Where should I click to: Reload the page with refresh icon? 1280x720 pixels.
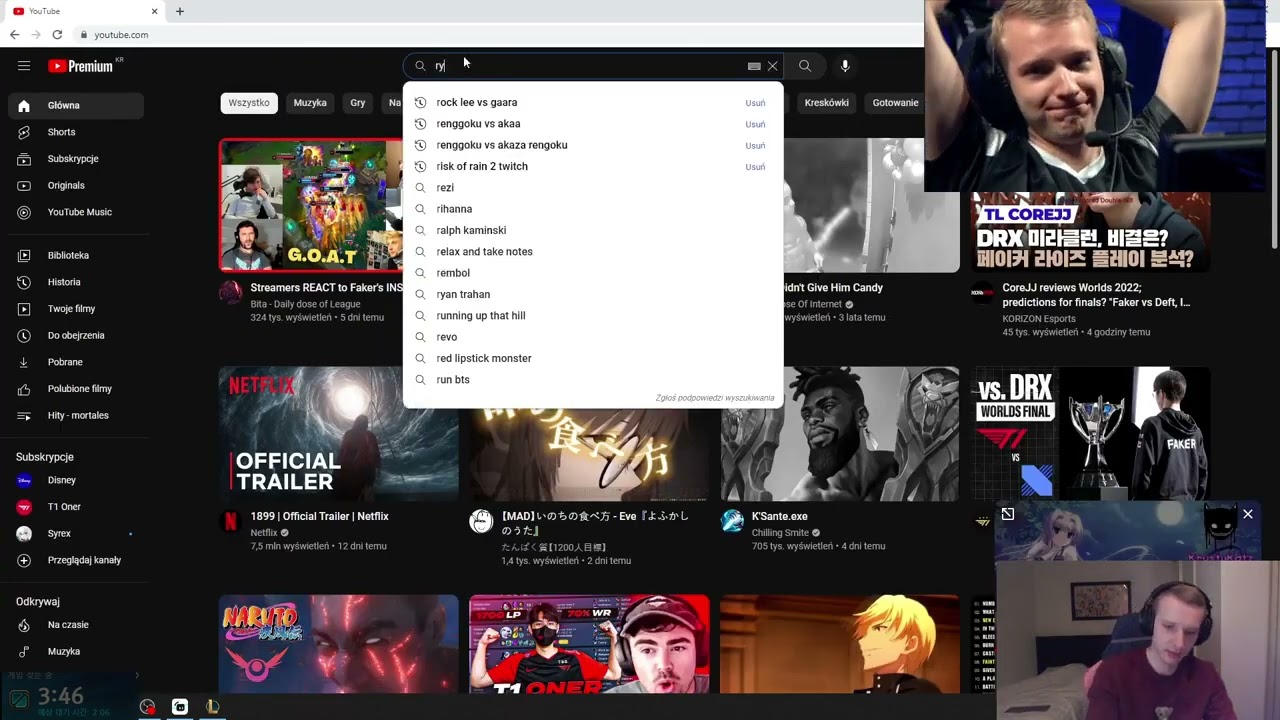pyautogui.click(x=57, y=34)
